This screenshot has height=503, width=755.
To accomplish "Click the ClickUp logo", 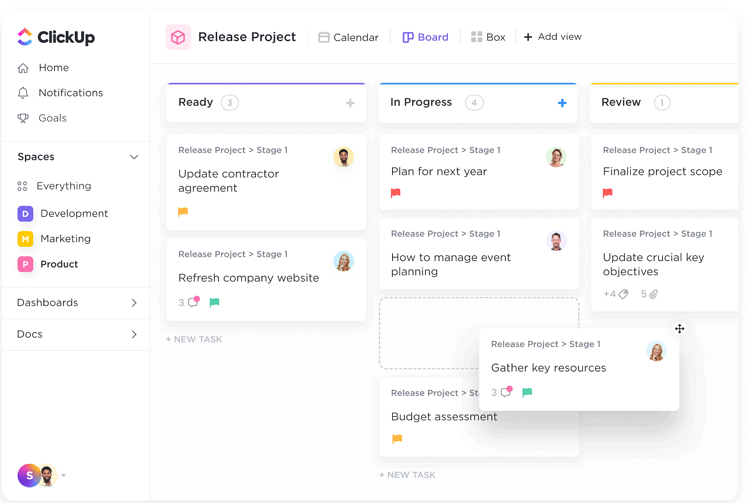I will coord(56,37).
